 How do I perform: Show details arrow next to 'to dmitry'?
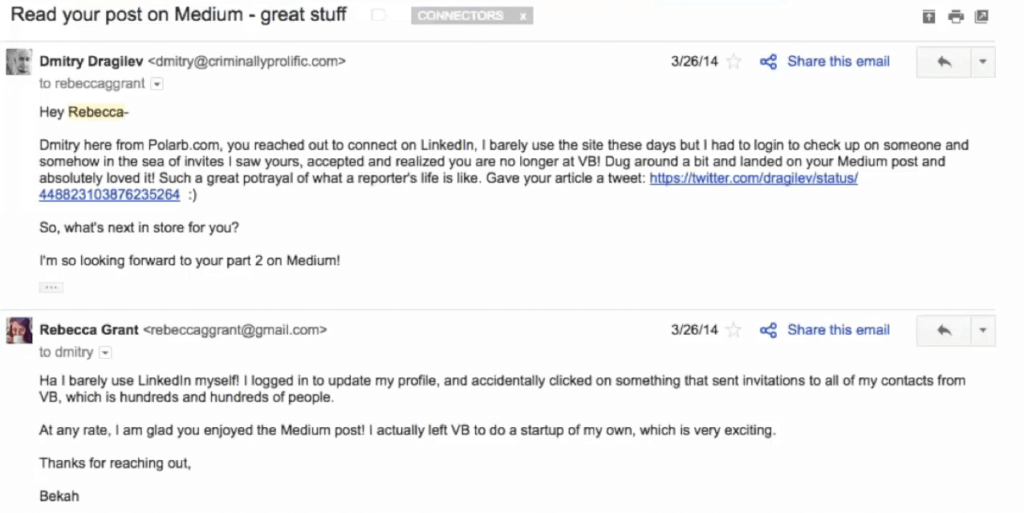point(105,353)
